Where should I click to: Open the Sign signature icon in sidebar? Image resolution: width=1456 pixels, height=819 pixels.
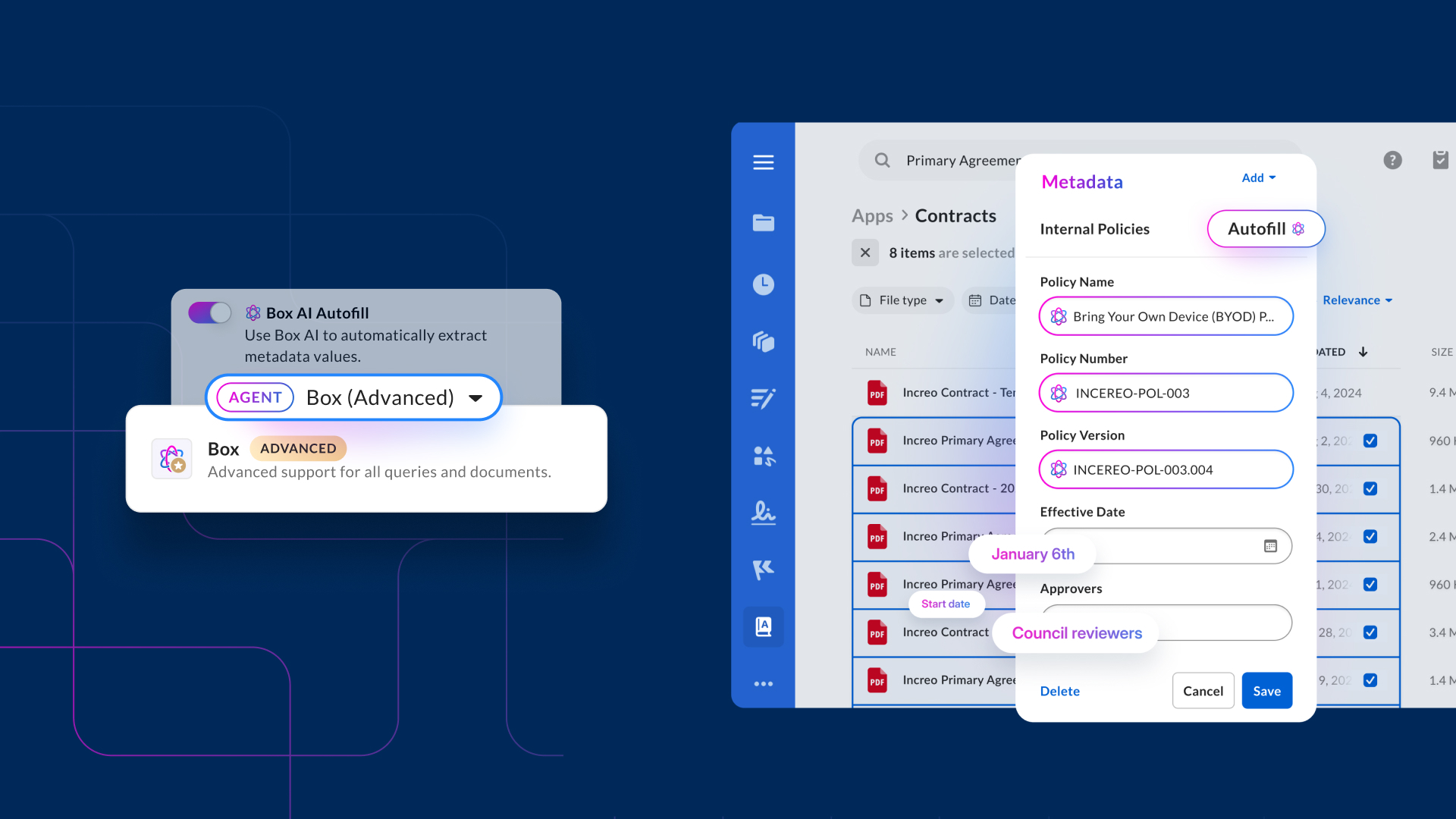(763, 513)
